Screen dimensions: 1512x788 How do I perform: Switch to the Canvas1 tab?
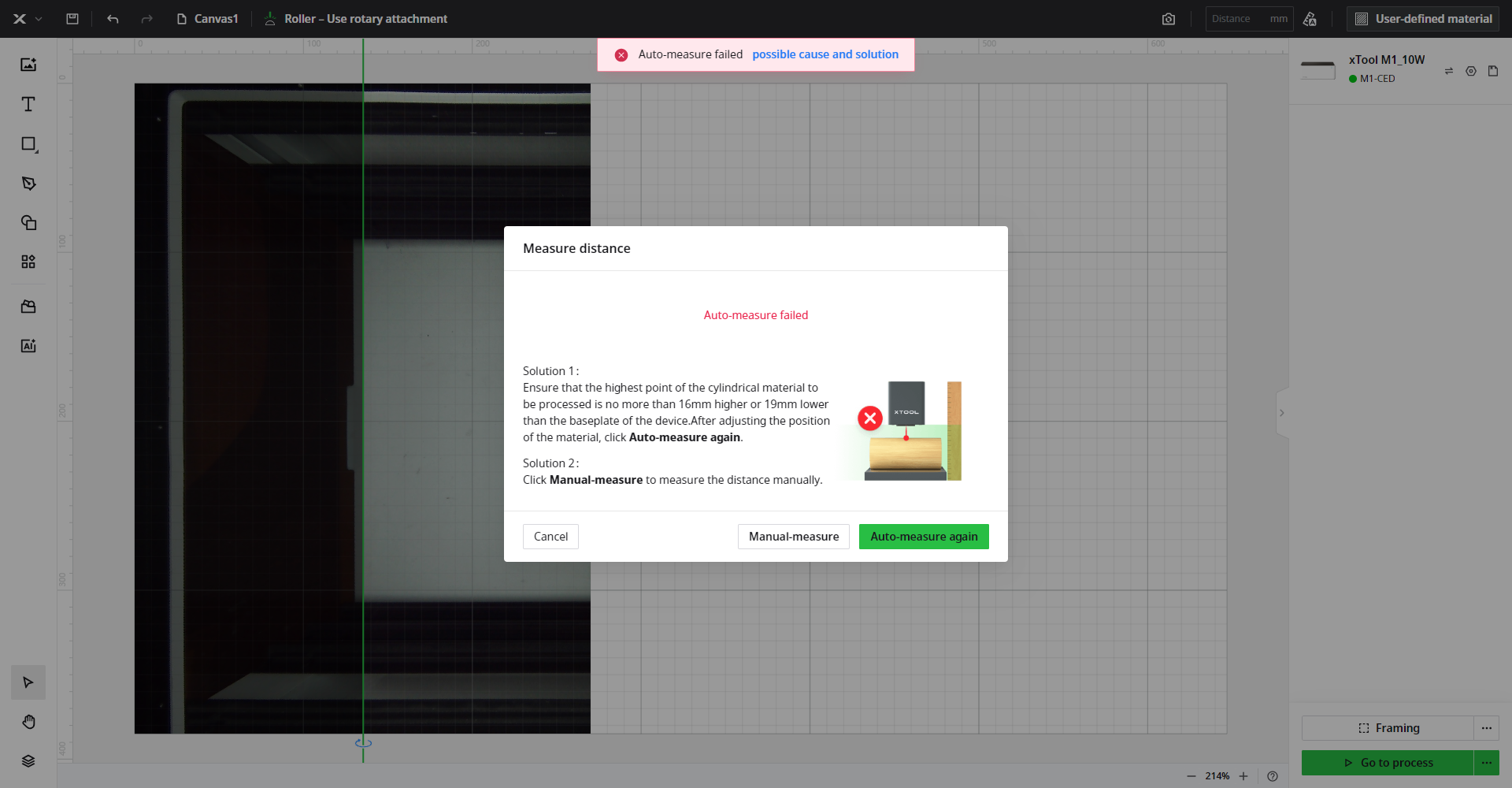(x=208, y=19)
